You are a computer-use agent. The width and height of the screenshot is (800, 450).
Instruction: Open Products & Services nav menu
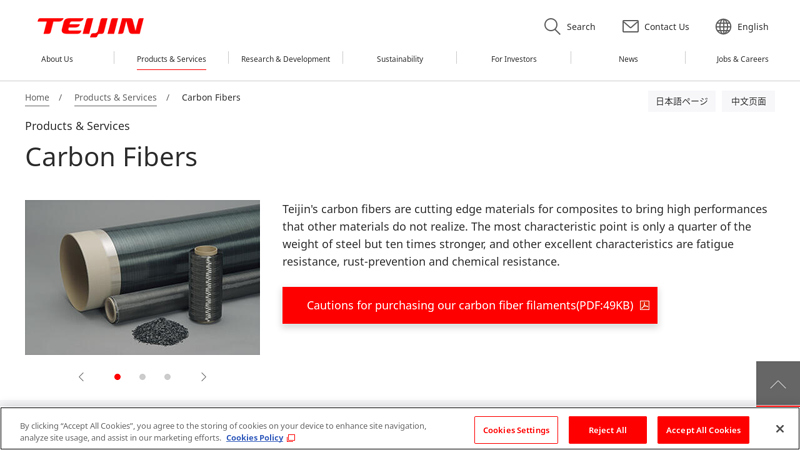(171, 59)
